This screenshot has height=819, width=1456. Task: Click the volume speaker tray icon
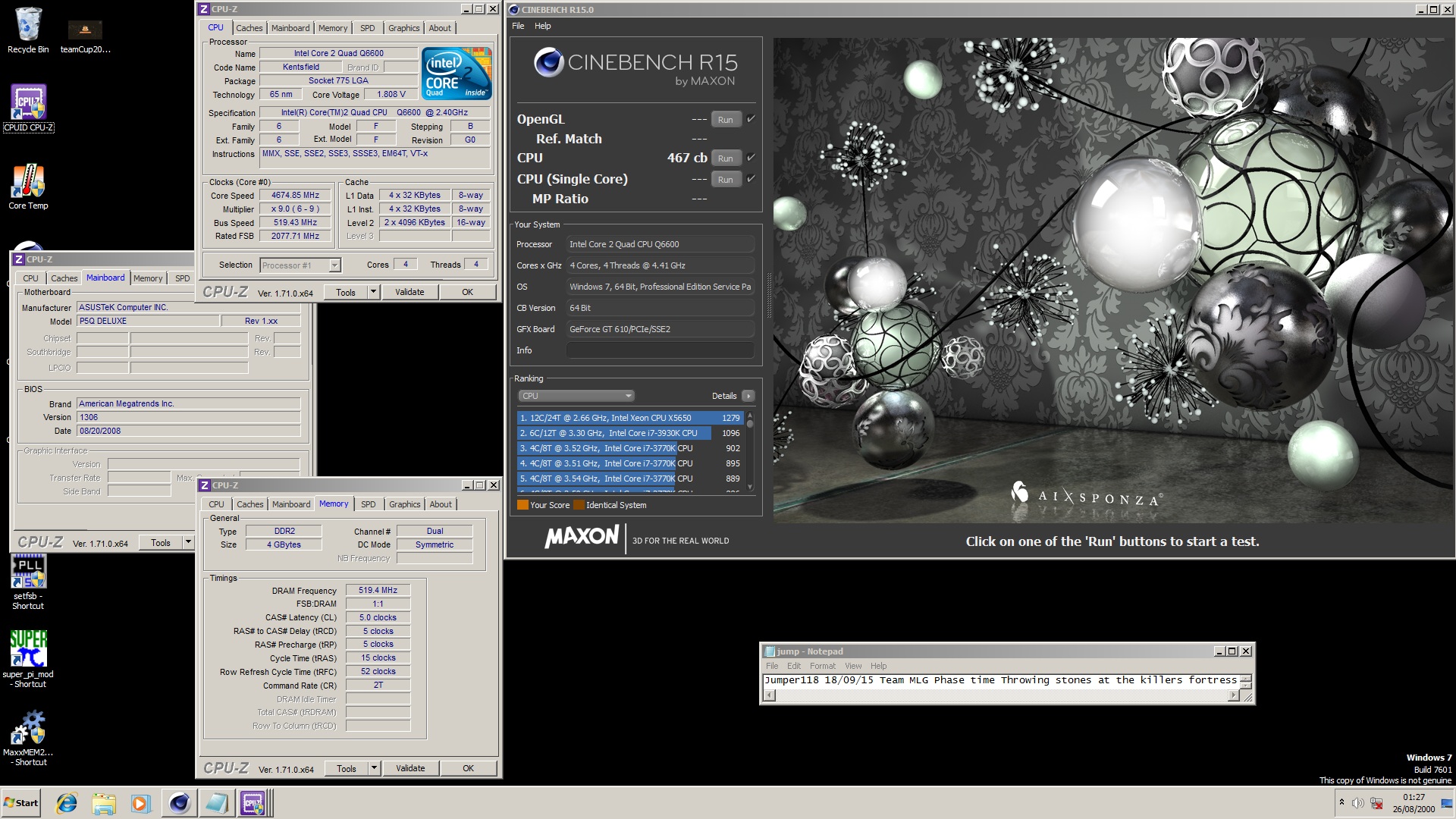pyautogui.click(x=1357, y=803)
